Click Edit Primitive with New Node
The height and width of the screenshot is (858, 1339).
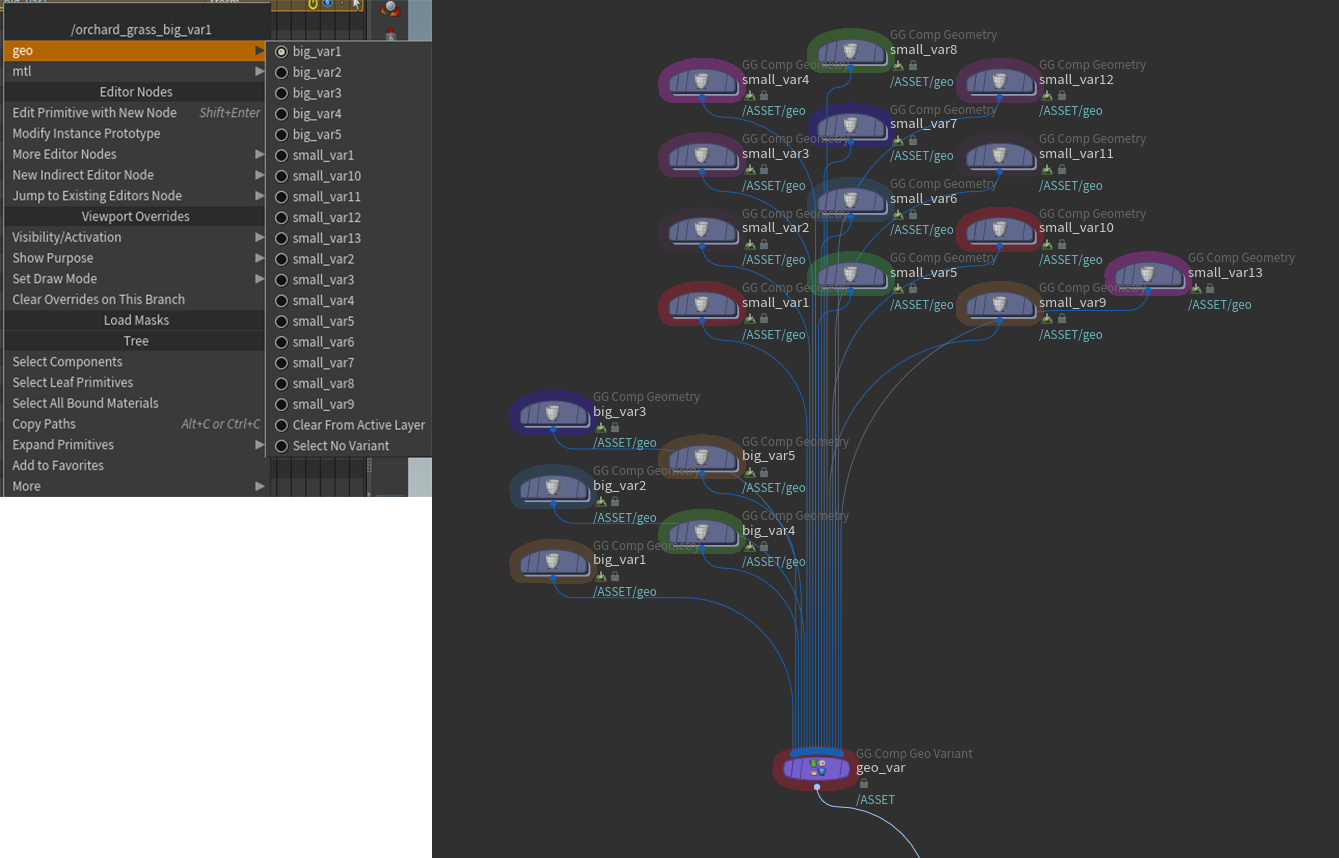pos(94,113)
